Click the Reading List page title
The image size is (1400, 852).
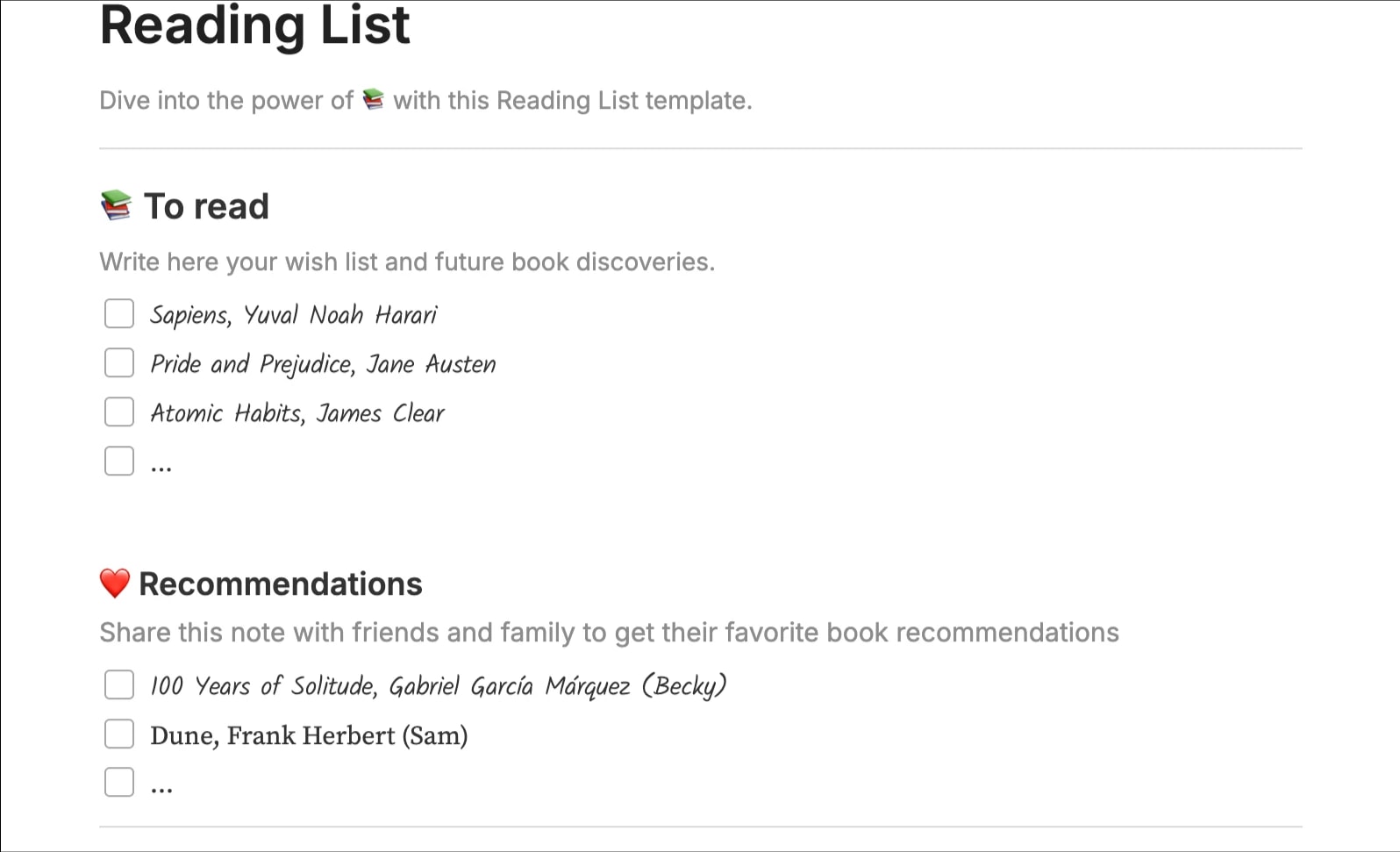click(254, 26)
